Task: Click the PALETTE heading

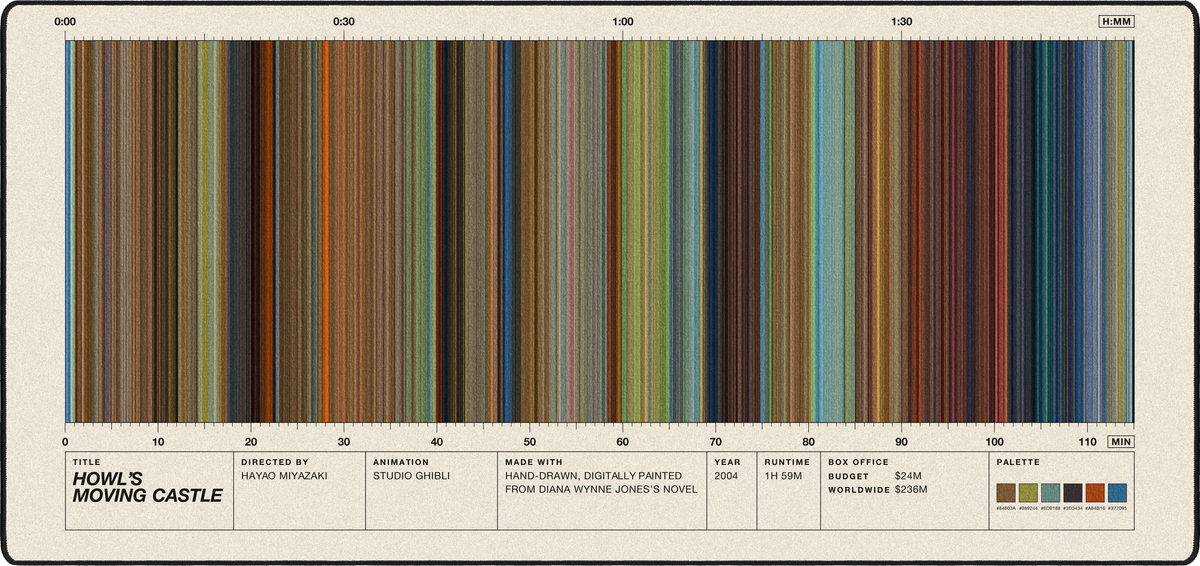Action: 1018,462
